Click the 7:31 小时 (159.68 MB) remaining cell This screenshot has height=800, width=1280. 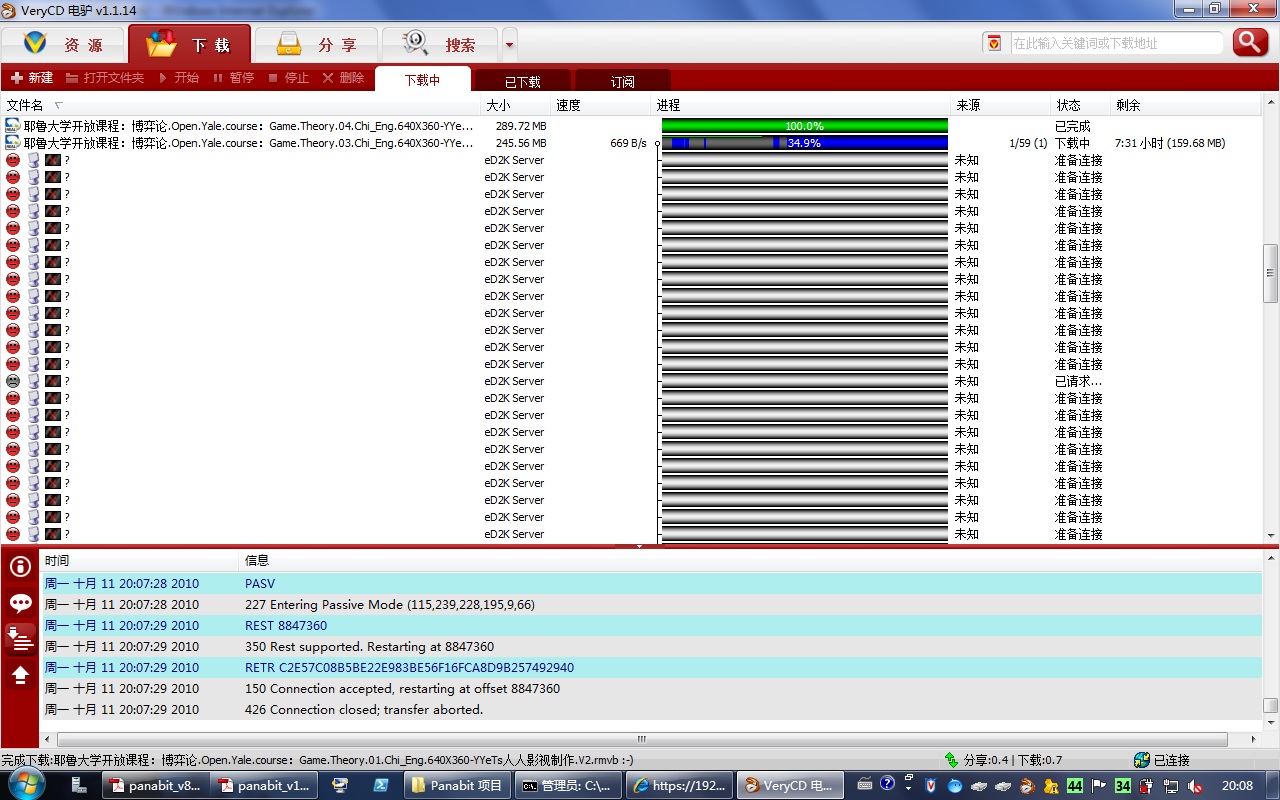click(x=1170, y=143)
